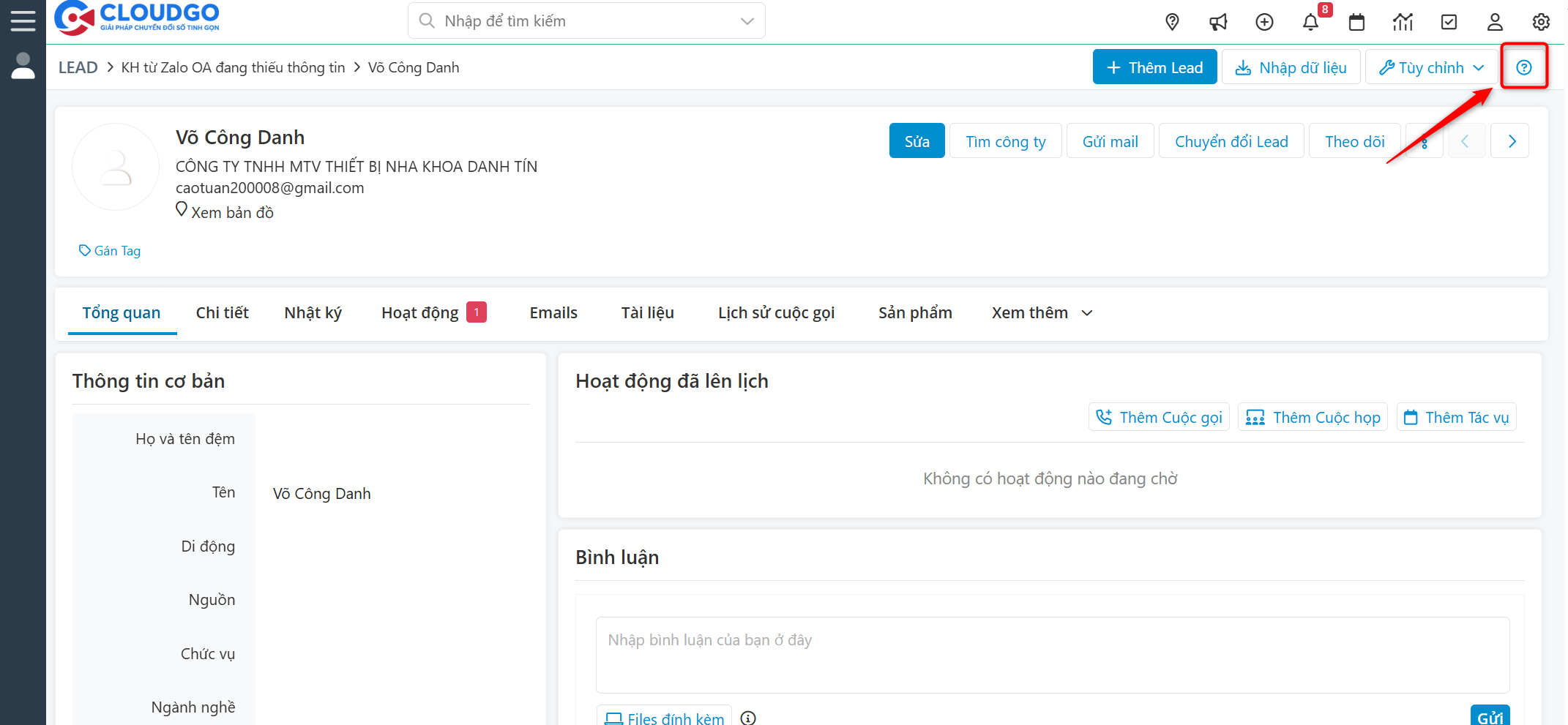Open the search box dropdown arrow
Screen dimensions: 1568x725
click(747, 21)
